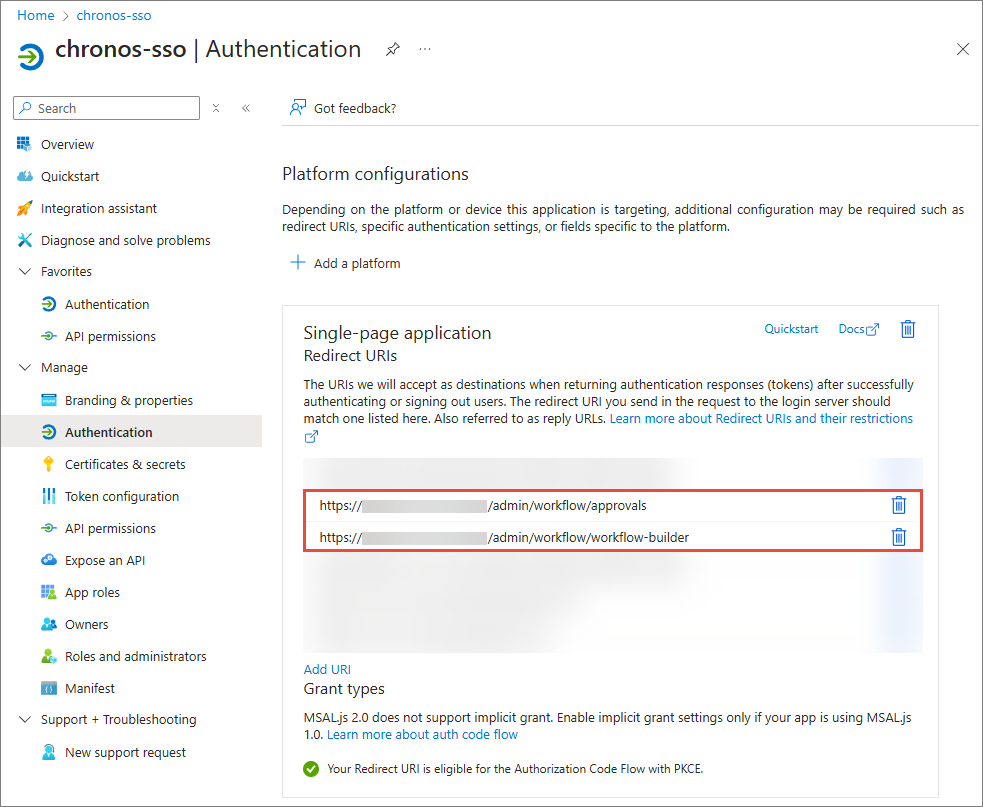The height and width of the screenshot is (807, 983).
Task: Click the Add URI link
Action: tap(327, 669)
